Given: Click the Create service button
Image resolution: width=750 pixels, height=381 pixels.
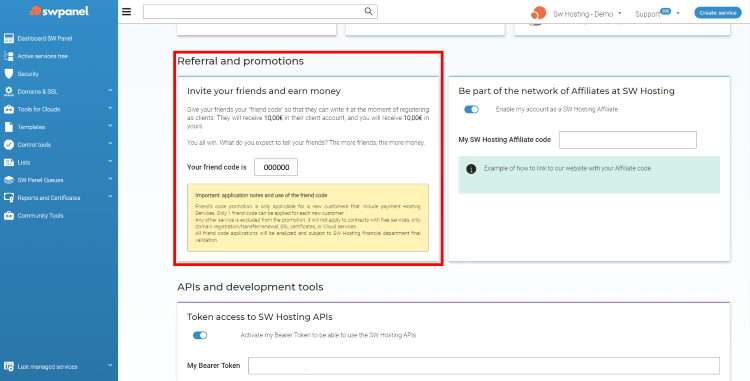Looking at the screenshot, I should tap(718, 13).
